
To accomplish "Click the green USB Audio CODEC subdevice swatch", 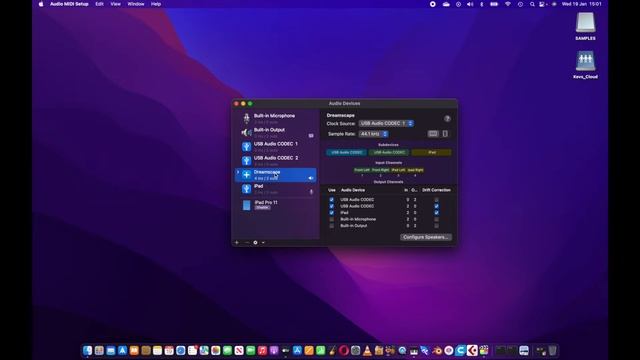I will [x=389, y=152].
